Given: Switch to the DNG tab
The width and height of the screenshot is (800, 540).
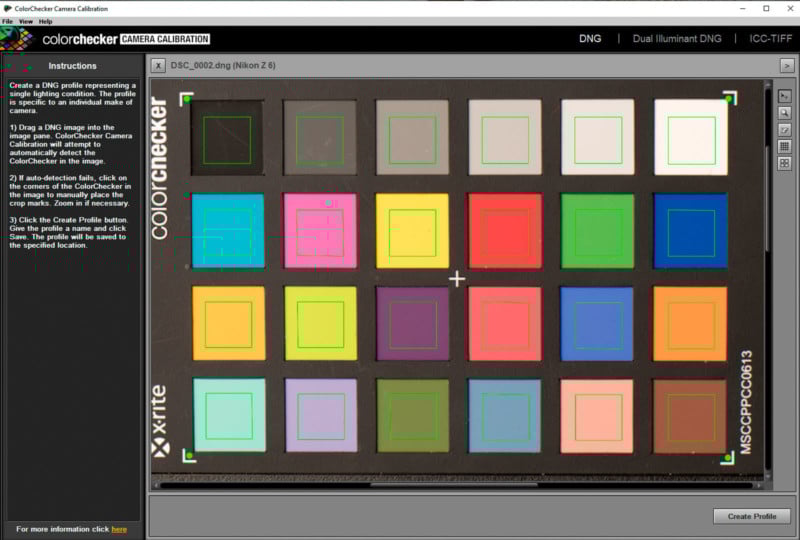Looking at the screenshot, I should [x=590, y=39].
